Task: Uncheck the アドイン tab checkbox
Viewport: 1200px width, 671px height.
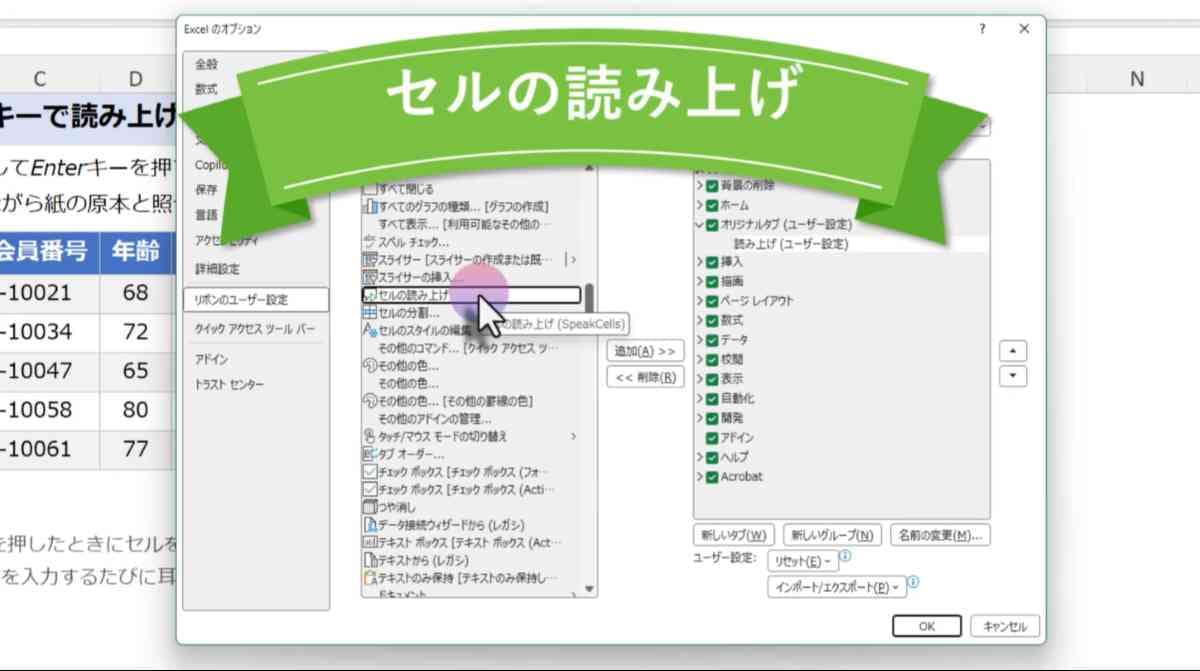Action: click(x=712, y=438)
